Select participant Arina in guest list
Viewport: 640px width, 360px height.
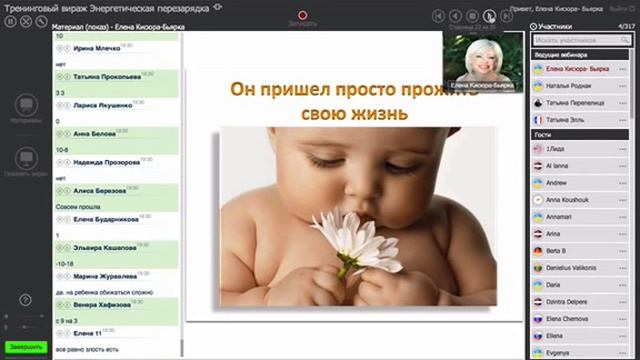580,234
